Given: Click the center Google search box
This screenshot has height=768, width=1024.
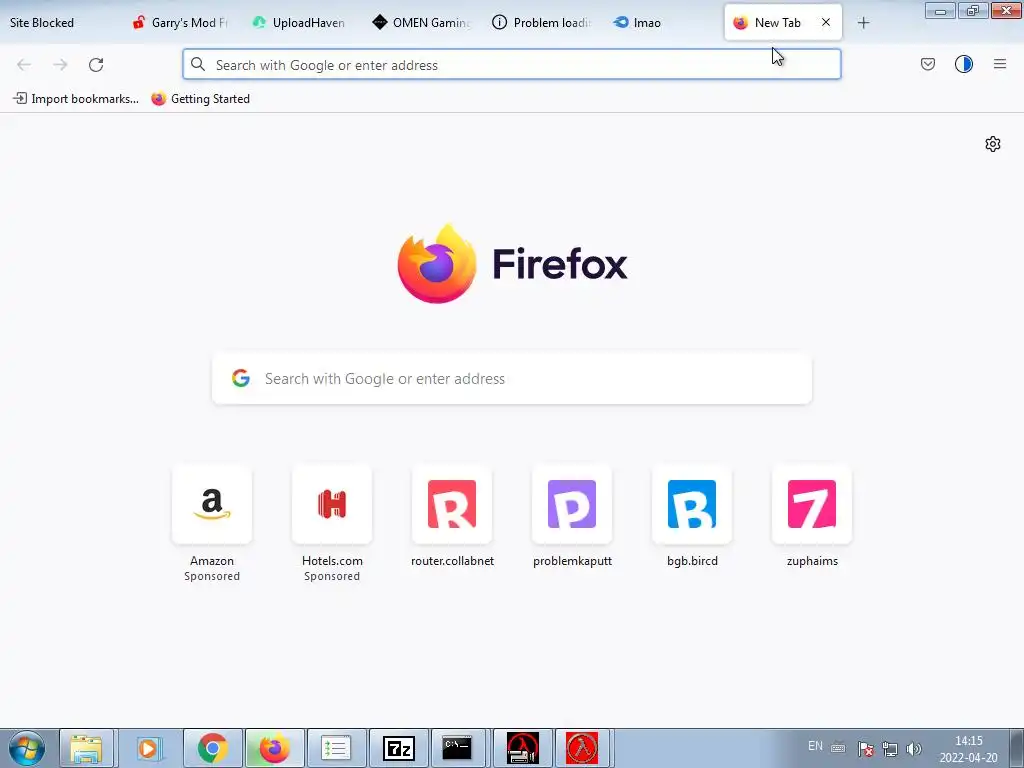Looking at the screenshot, I should click(x=511, y=379).
